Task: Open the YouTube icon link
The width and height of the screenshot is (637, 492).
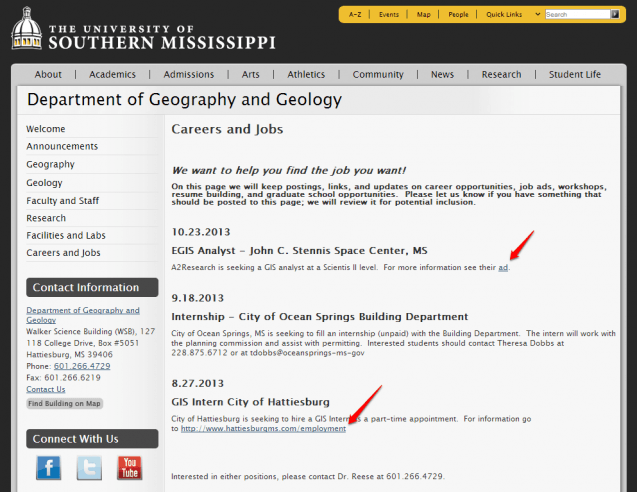Action: pos(129,467)
